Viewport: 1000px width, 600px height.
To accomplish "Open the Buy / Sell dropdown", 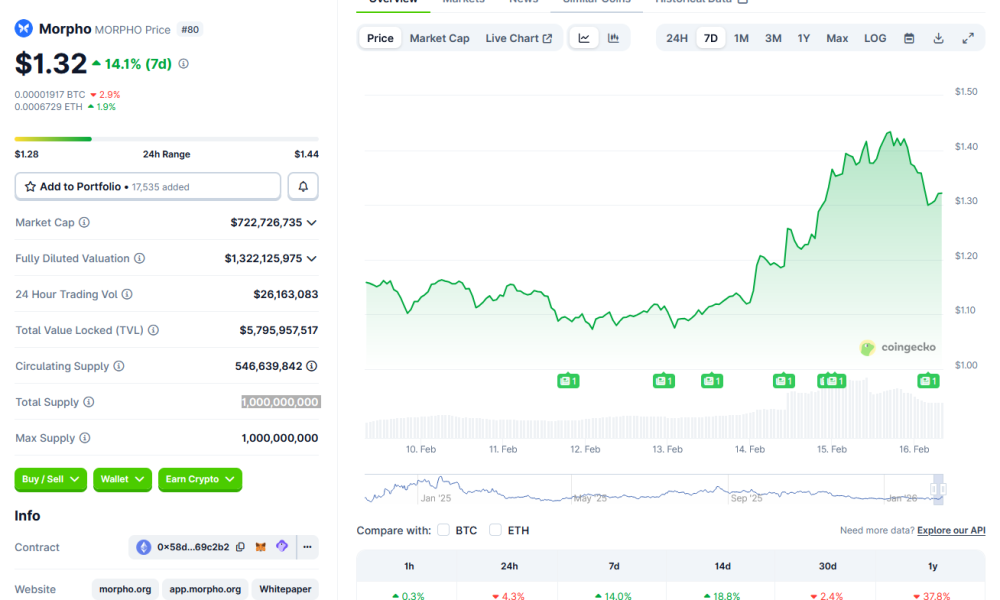I will click(x=50, y=480).
